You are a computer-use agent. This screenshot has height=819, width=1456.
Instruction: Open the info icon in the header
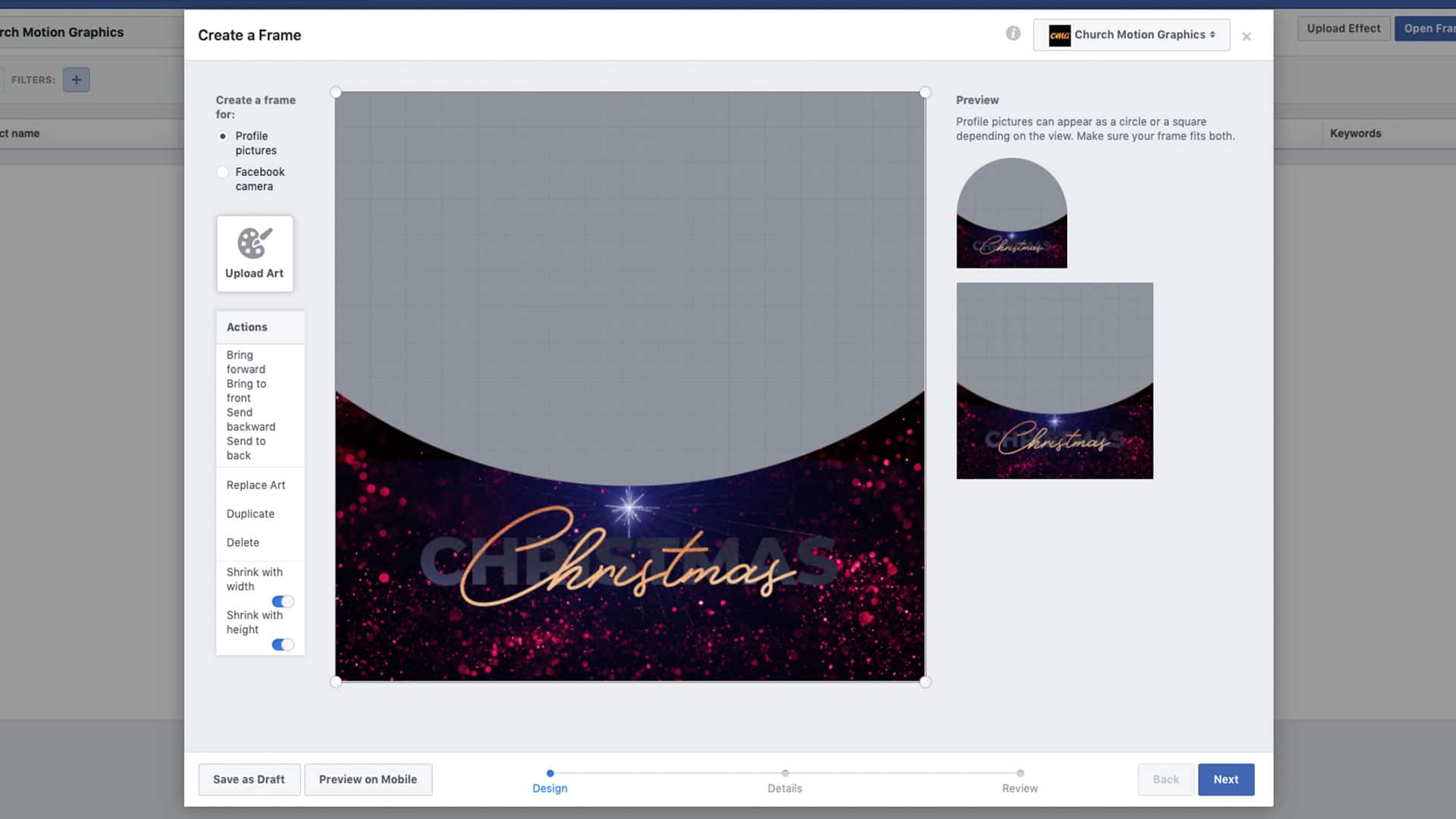click(x=1013, y=33)
